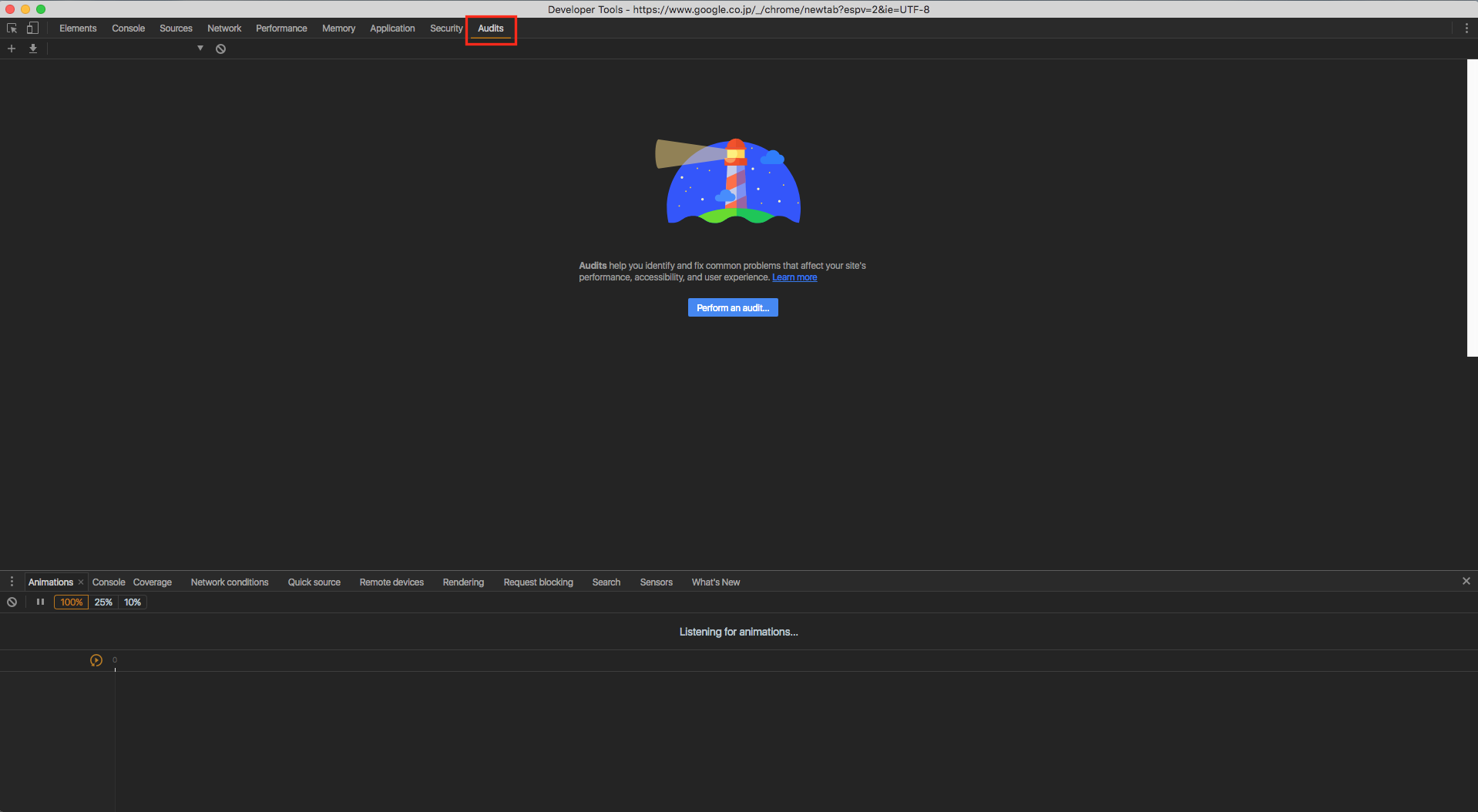The image size is (1478, 812).
Task: Set animation speed to 100%
Action: (x=71, y=602)
